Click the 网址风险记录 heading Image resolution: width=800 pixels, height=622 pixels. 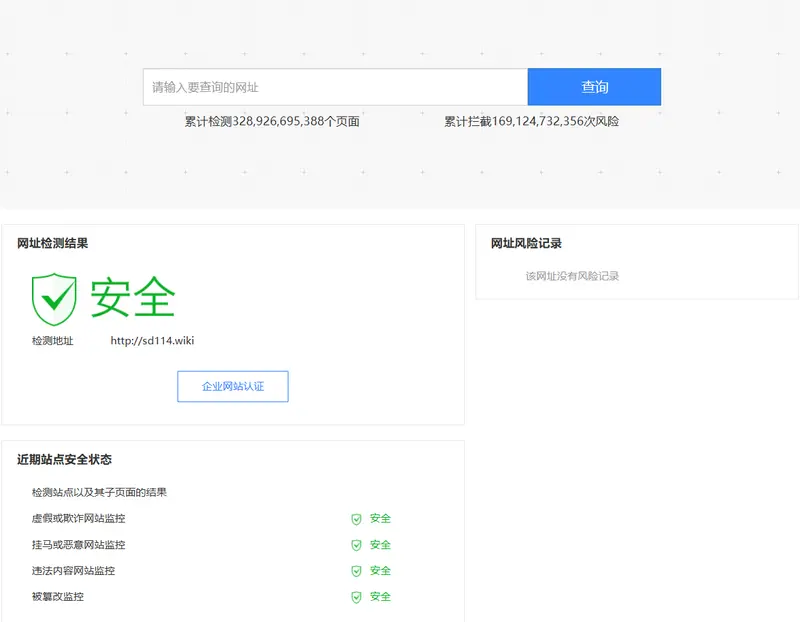point(526,243)
